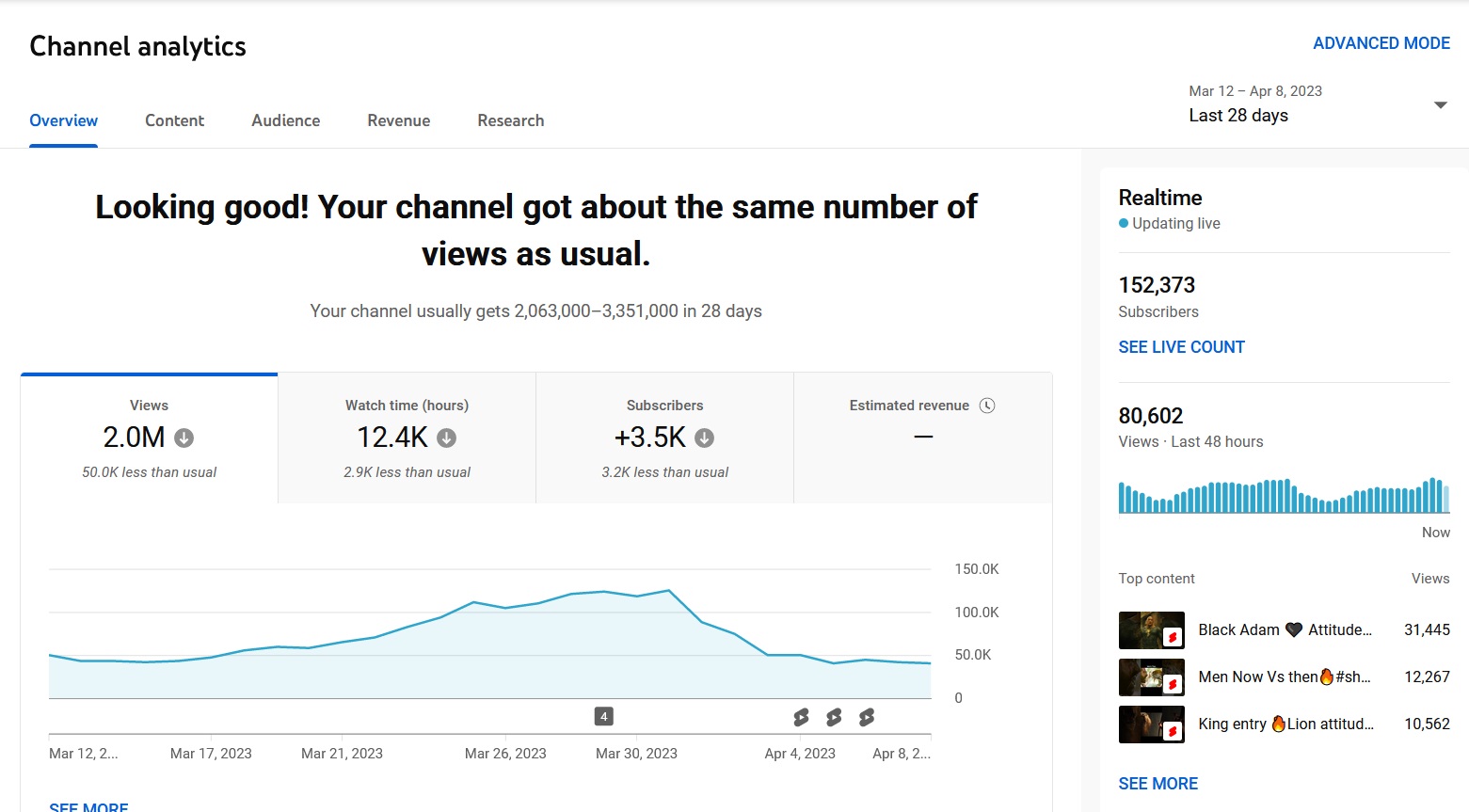Screen dimensions: 1469x812
Task: Click the '3.2K less than usual' note
Action: (x=665, y=472)
